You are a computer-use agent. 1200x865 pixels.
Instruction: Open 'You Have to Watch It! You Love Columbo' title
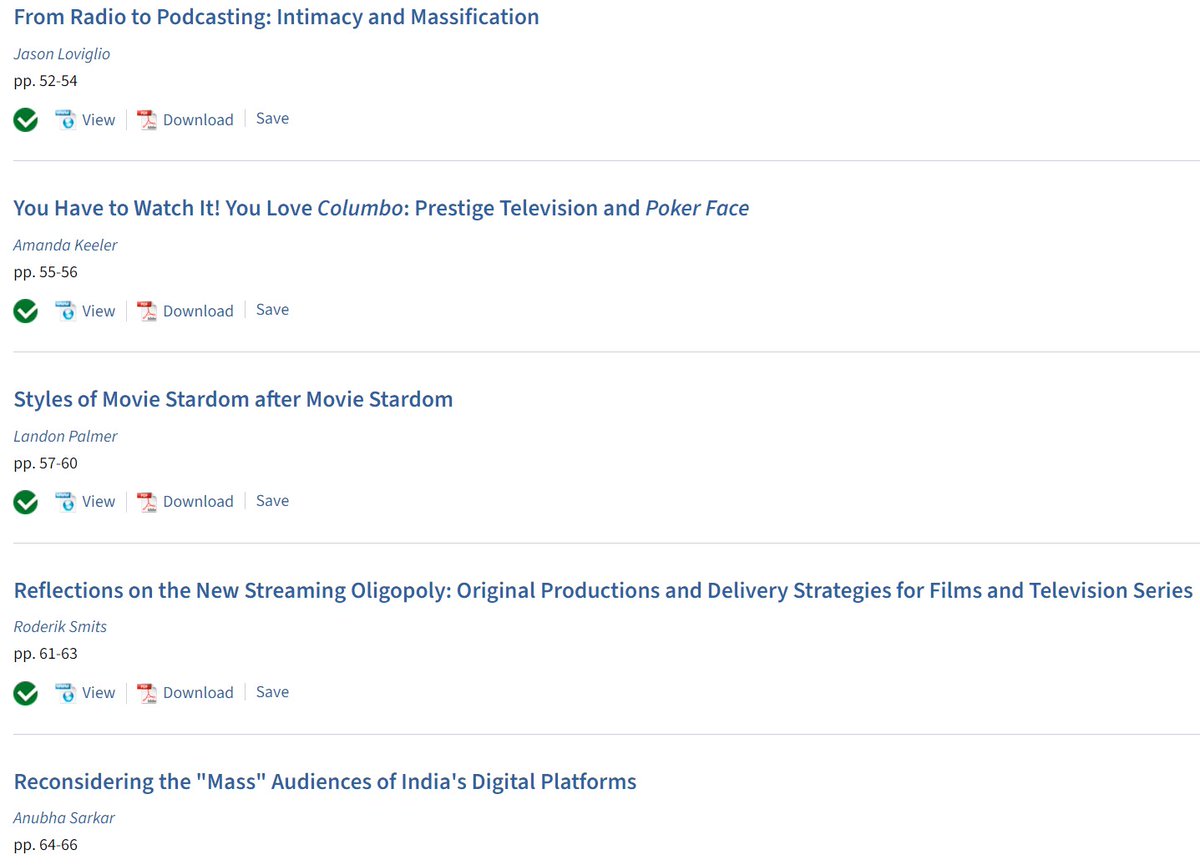point(381,208)
